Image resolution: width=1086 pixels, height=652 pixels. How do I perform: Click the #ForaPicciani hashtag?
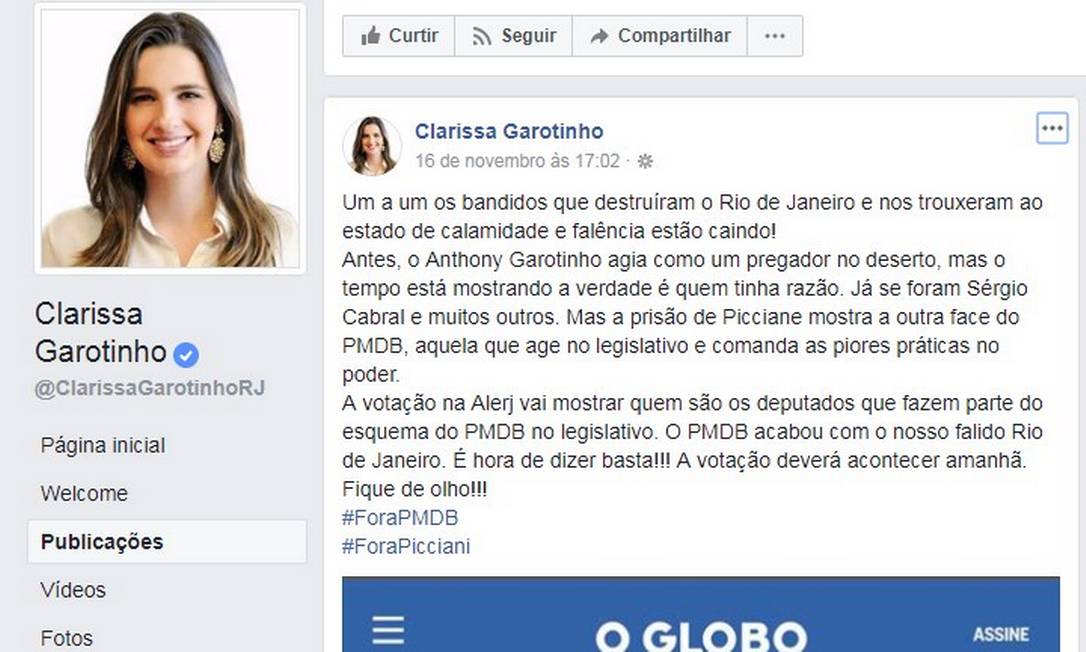click(x=406, y=546)
